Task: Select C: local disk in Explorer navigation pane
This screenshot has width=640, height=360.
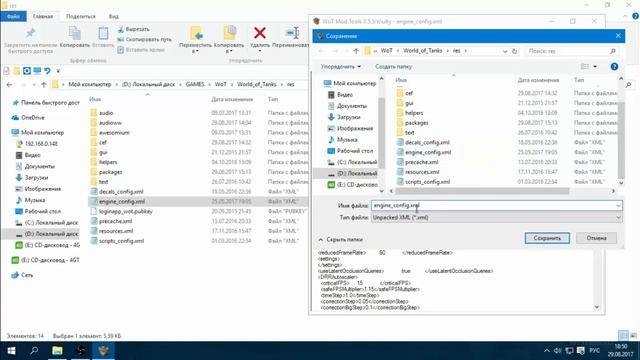Action: pos(51,222)
